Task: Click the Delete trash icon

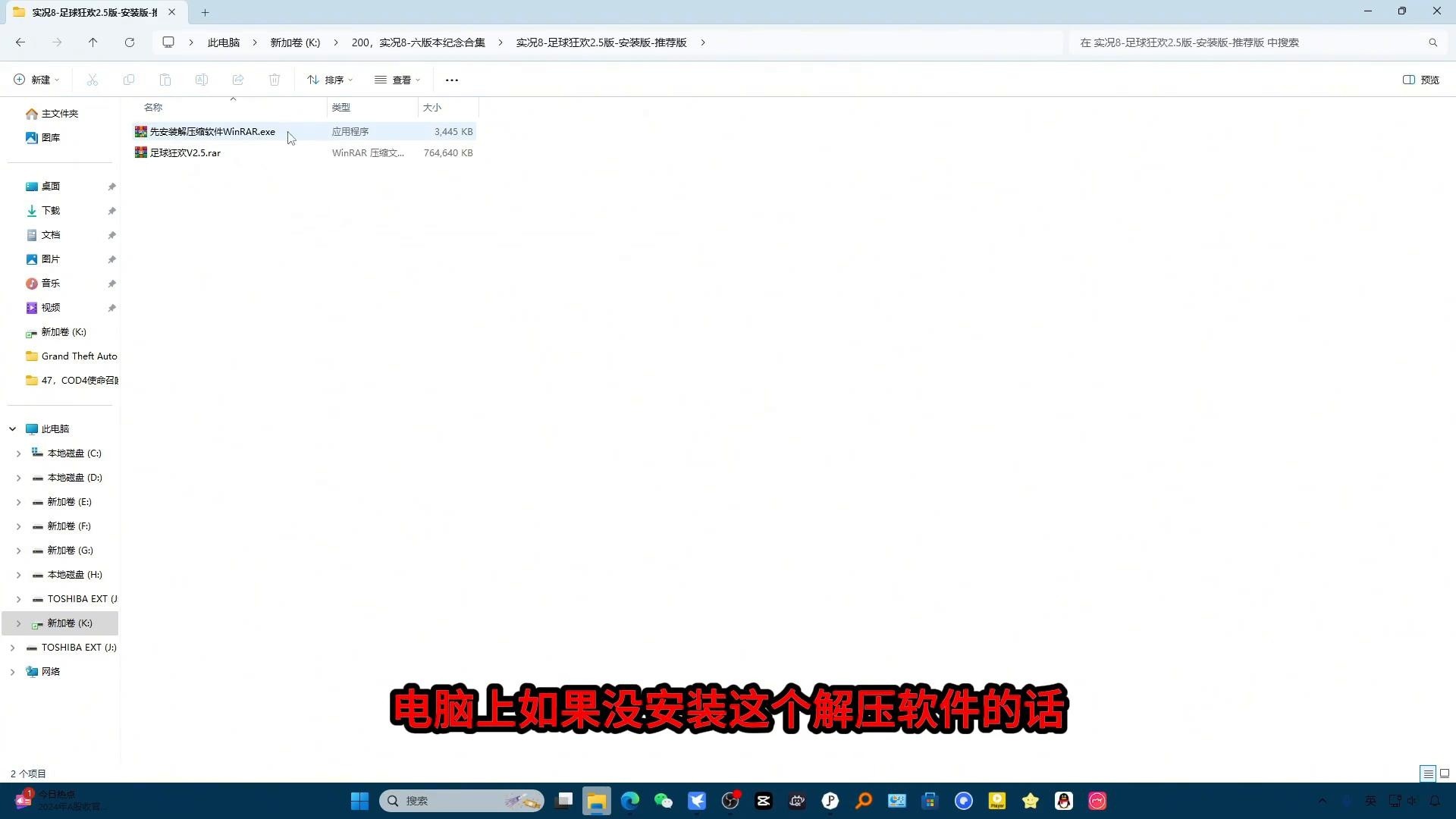Action: coord(275,80)
